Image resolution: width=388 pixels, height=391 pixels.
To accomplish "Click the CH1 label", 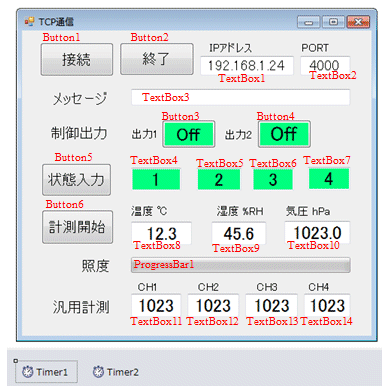I will coord(147,287).
